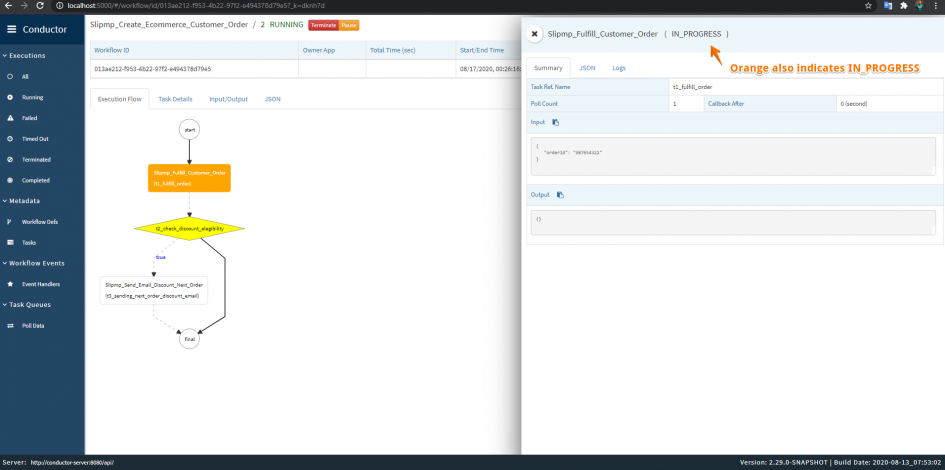Open the JSON tab in task panel
Viewport: 945px width, 470px height.
(587, 68)
